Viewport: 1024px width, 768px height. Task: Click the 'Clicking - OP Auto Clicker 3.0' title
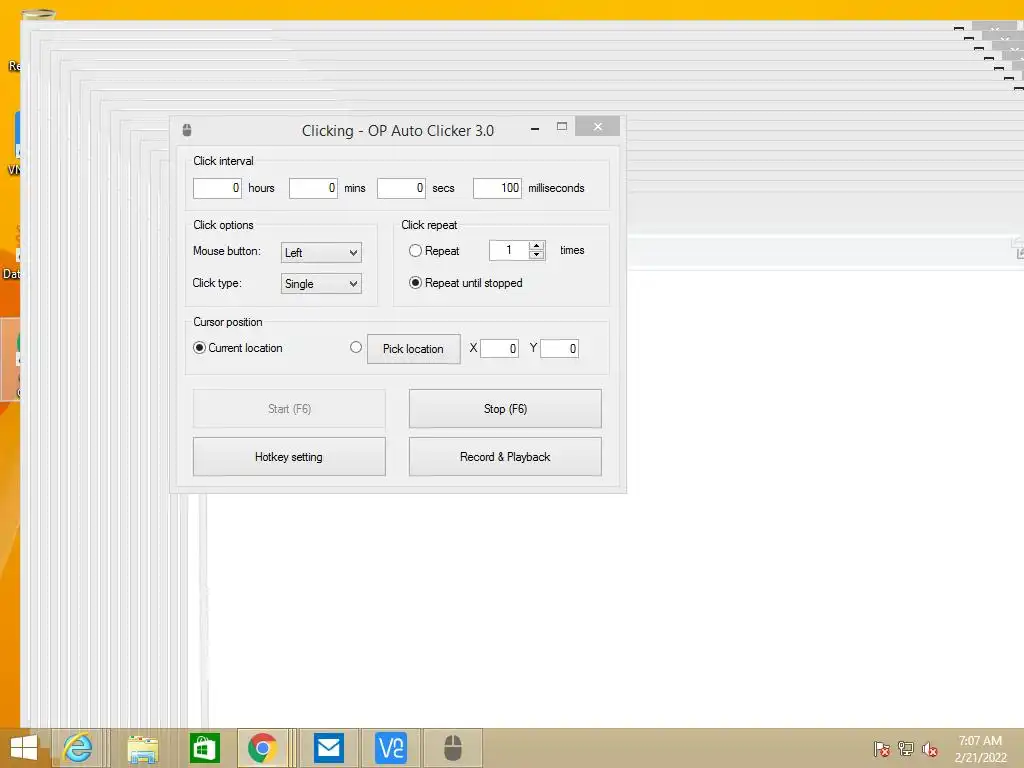[398, 131]
